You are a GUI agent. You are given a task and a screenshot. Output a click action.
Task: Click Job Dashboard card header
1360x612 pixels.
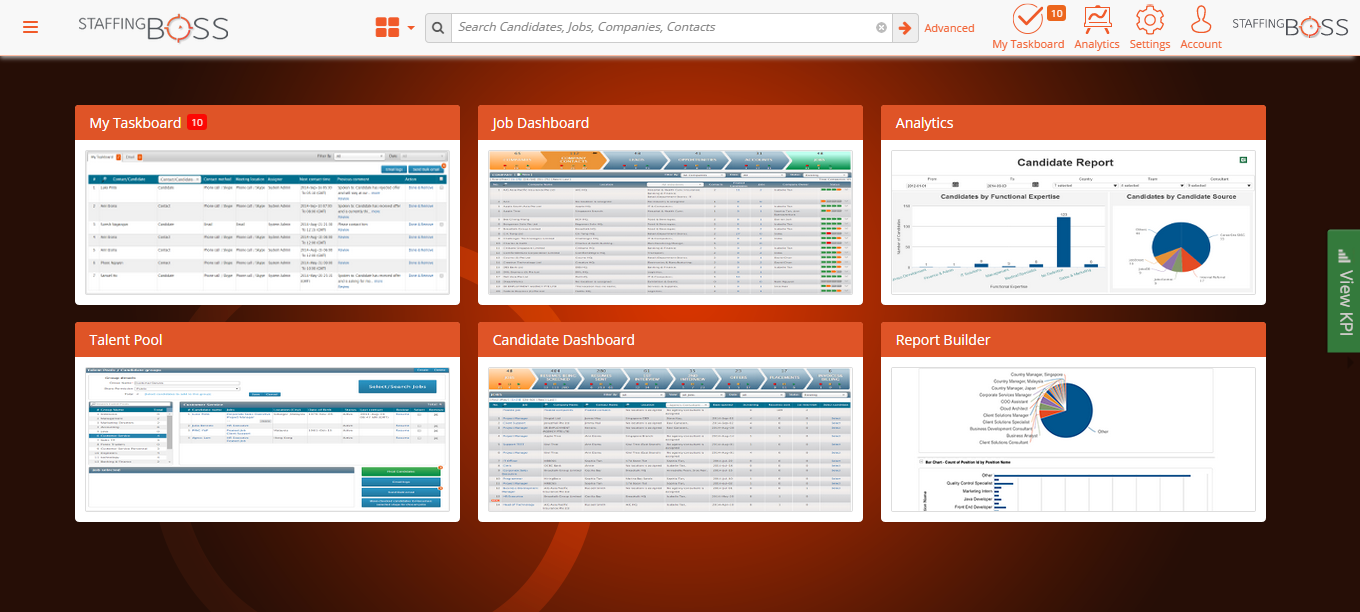(x=670, y=123)
